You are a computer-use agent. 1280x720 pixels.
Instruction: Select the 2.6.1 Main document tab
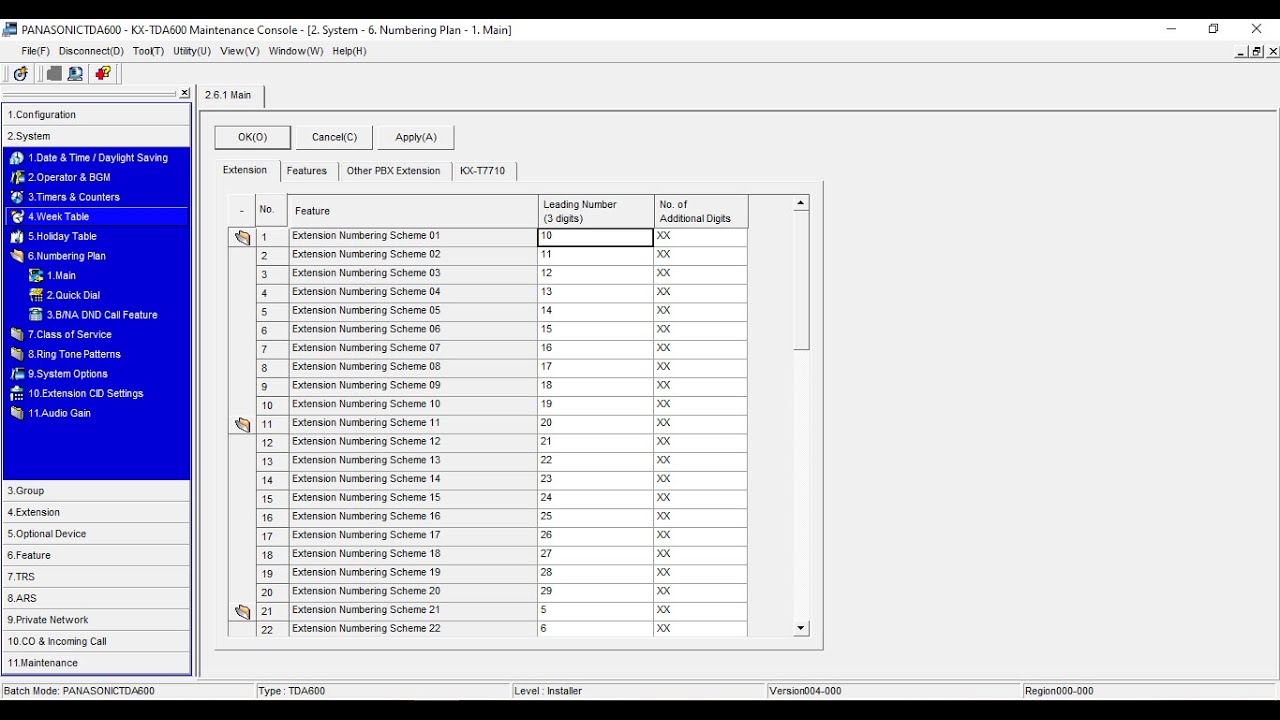point(229,95)
